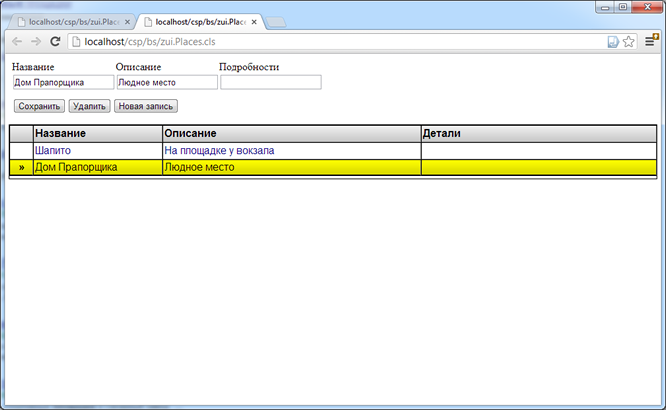This screenshot has width=666, height=410.
Task: Click the Название column header
Action: [x=98, y=133]
